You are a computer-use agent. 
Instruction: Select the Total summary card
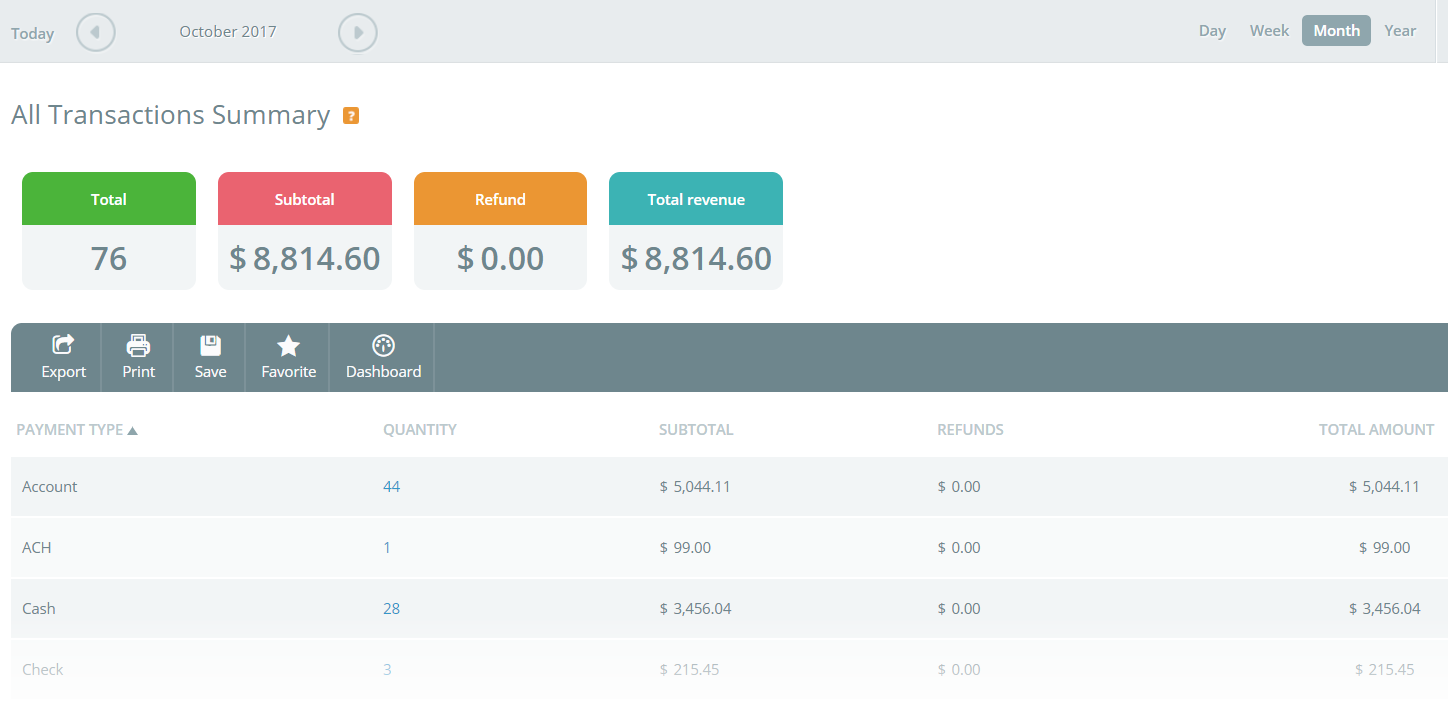click(109, 231)
